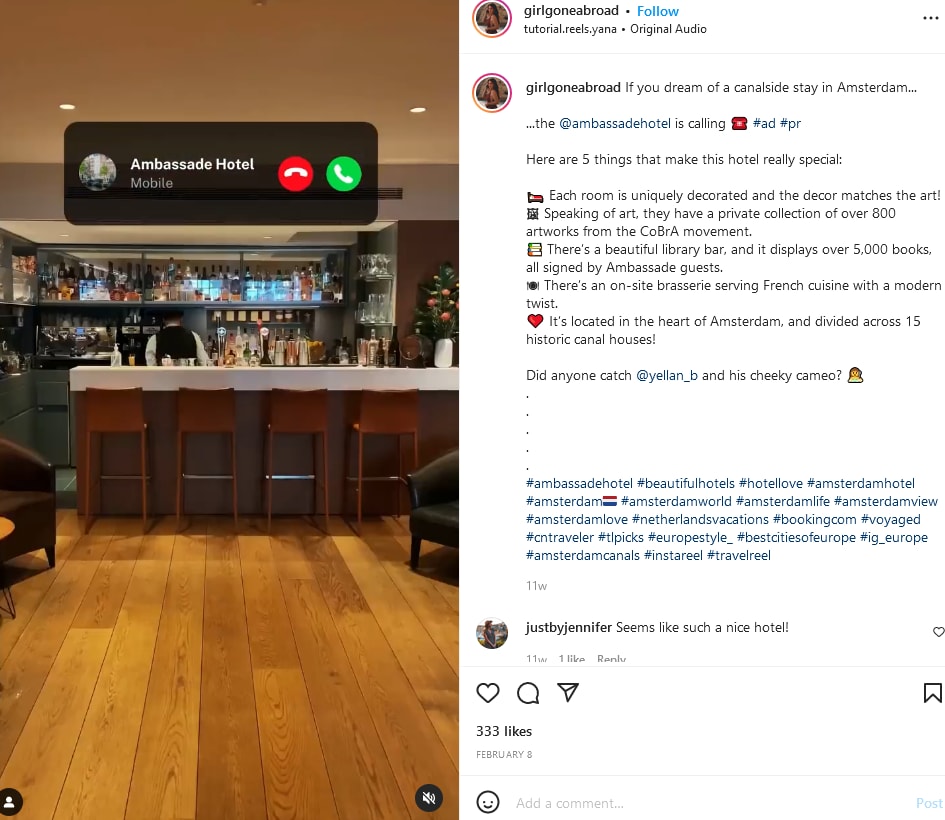This screenshot has height=820, width=945.
Task: Follow girlgoneabroad
Action: pyautogui.click(x=658, y=11)
